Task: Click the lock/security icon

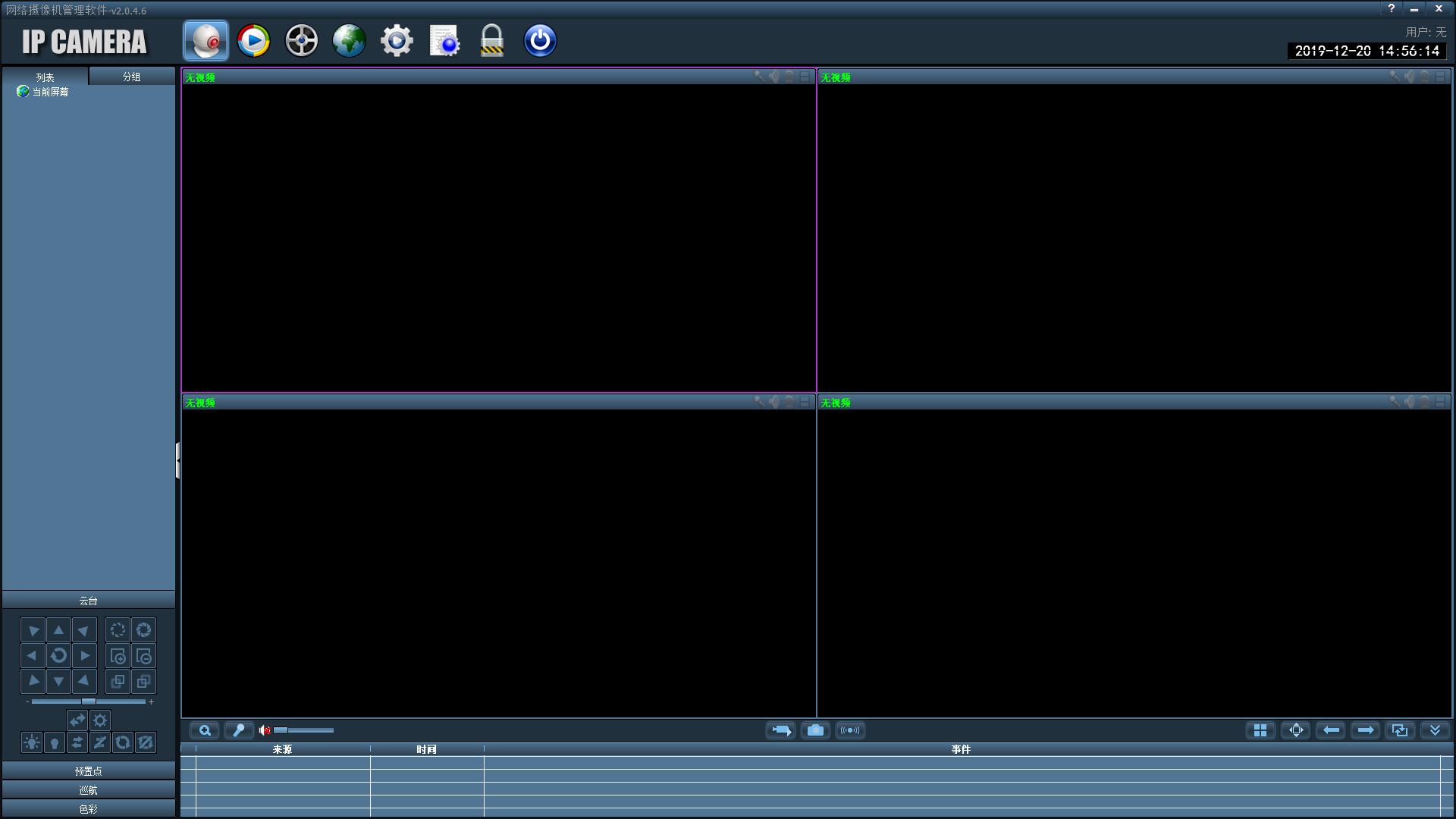Action: click(x=492, y=40)
